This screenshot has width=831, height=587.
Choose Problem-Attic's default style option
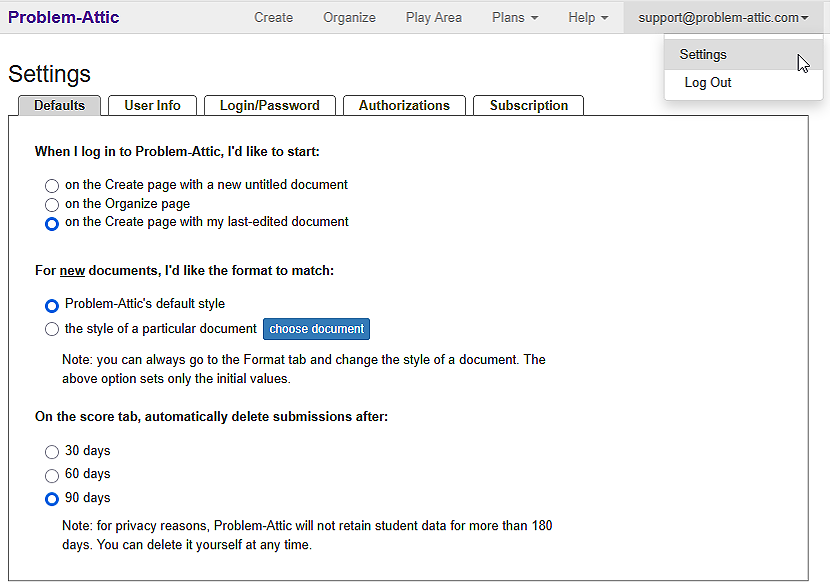pyautogui.click(x=52, y=306)
